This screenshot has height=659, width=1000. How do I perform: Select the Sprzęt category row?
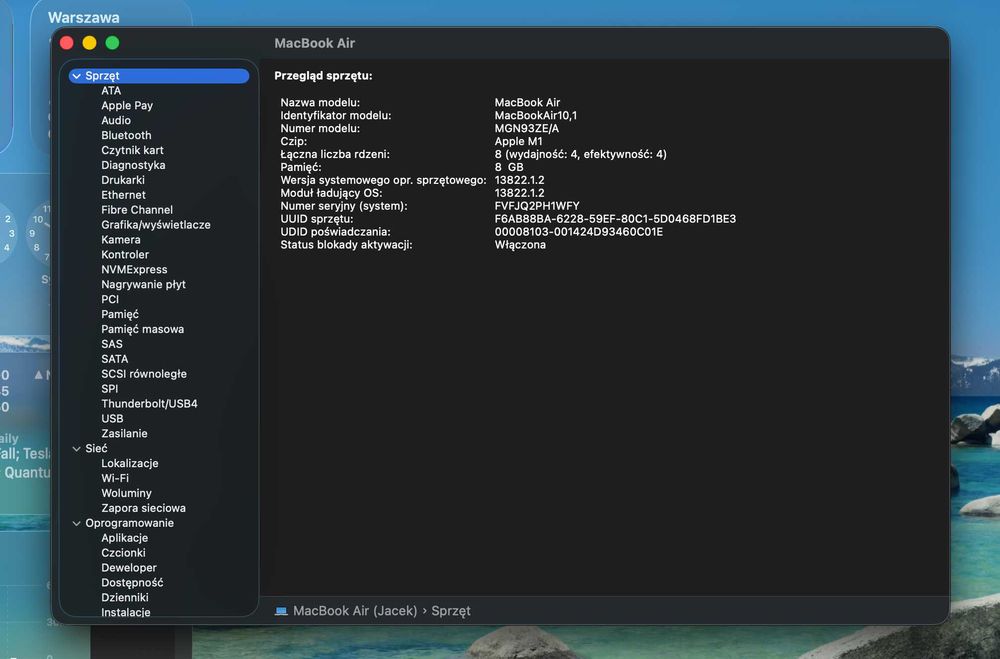coord(159,75)
